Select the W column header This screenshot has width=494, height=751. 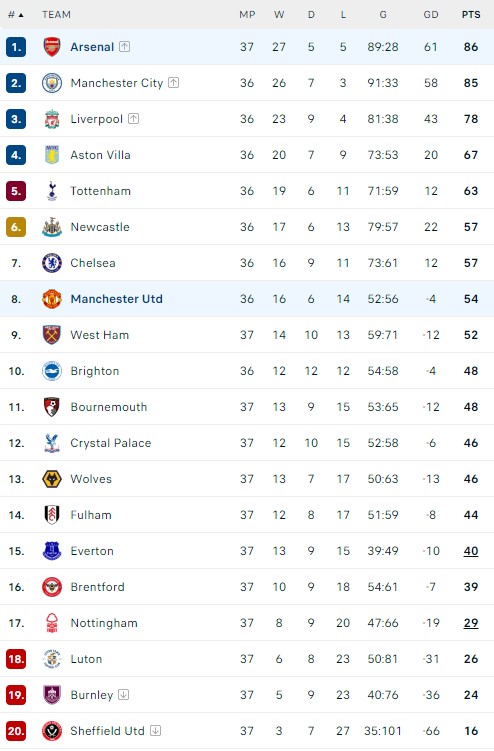point(279,15)
